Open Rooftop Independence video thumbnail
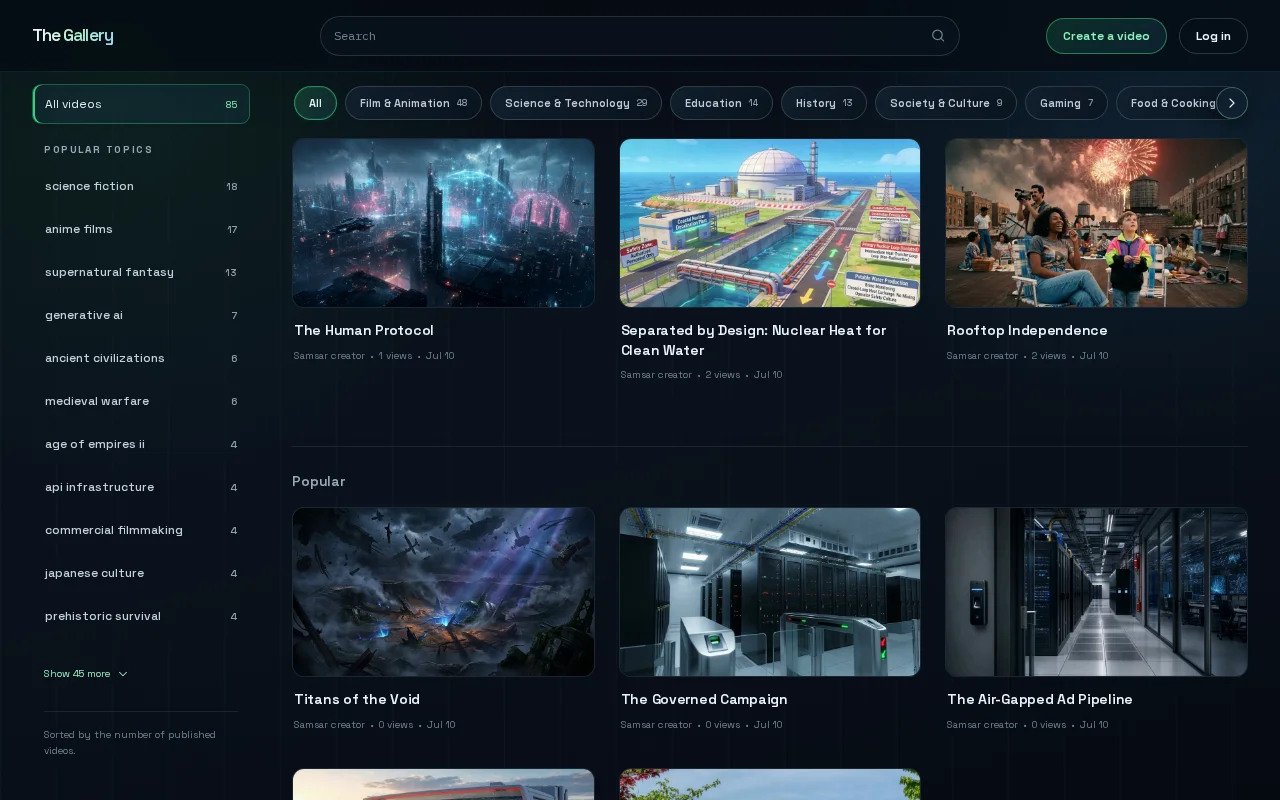 (x=1097, y=223)
